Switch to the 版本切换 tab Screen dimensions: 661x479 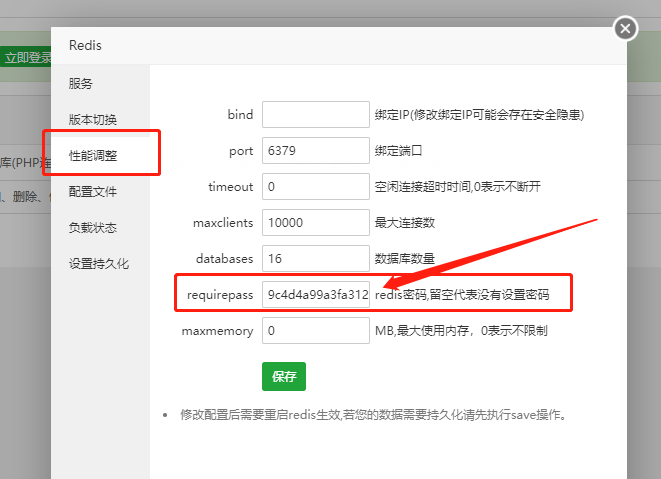(x=93, y=119)
